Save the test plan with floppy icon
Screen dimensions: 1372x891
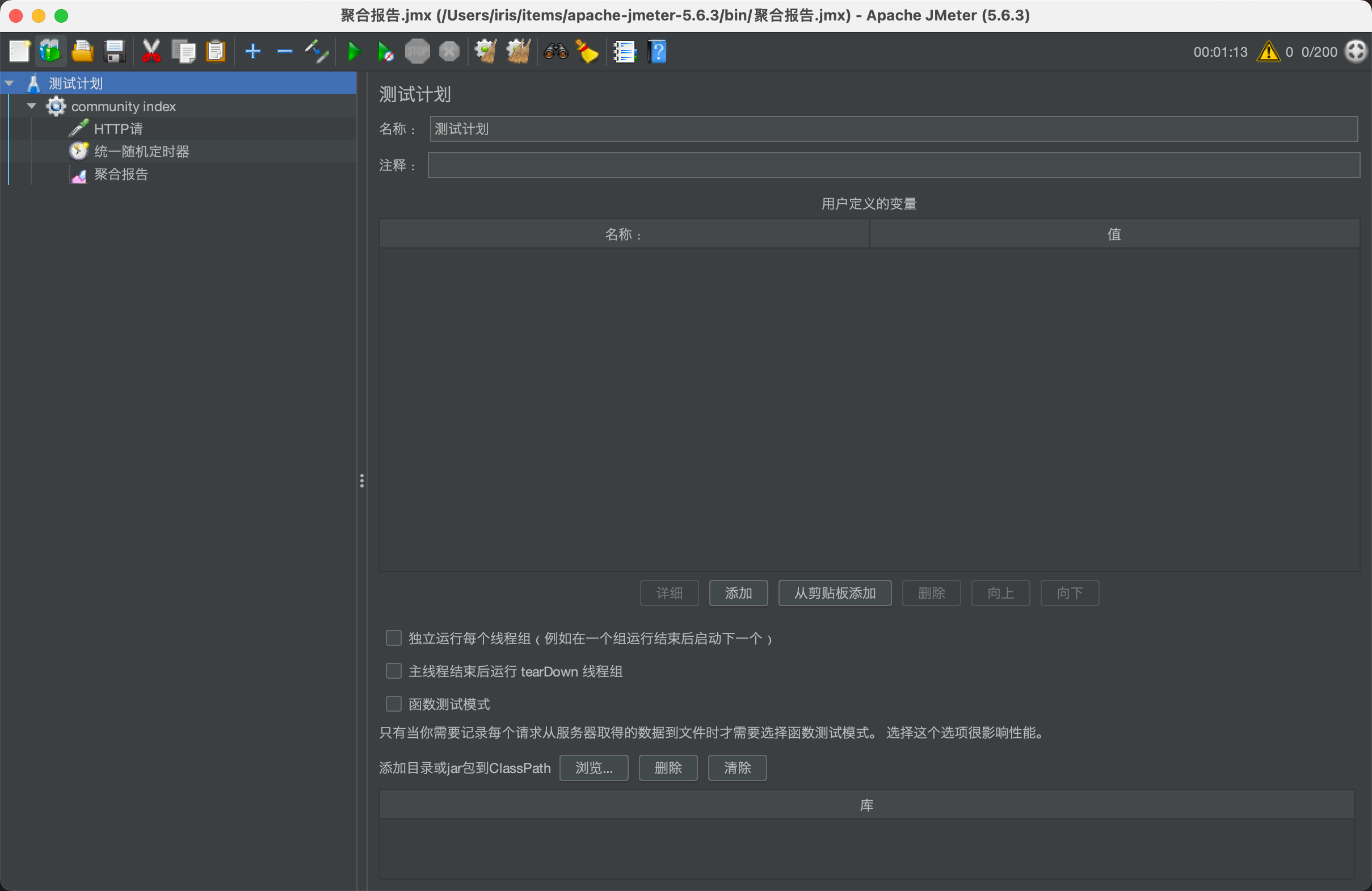[x=115, y=51]
